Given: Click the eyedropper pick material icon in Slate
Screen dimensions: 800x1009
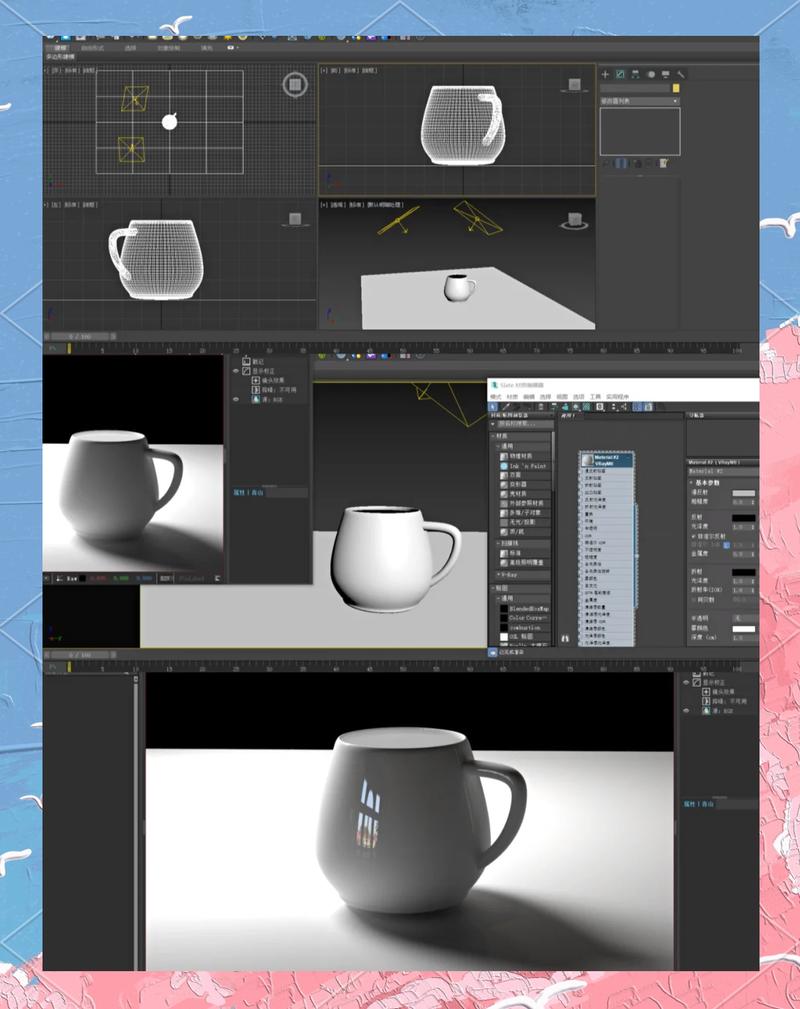Looking at the screenshot, I should point(506,407).
